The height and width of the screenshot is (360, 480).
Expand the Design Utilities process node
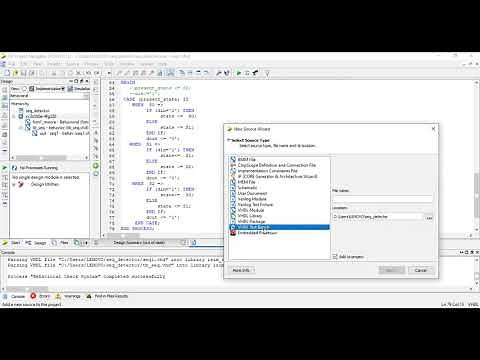point(14,184)
